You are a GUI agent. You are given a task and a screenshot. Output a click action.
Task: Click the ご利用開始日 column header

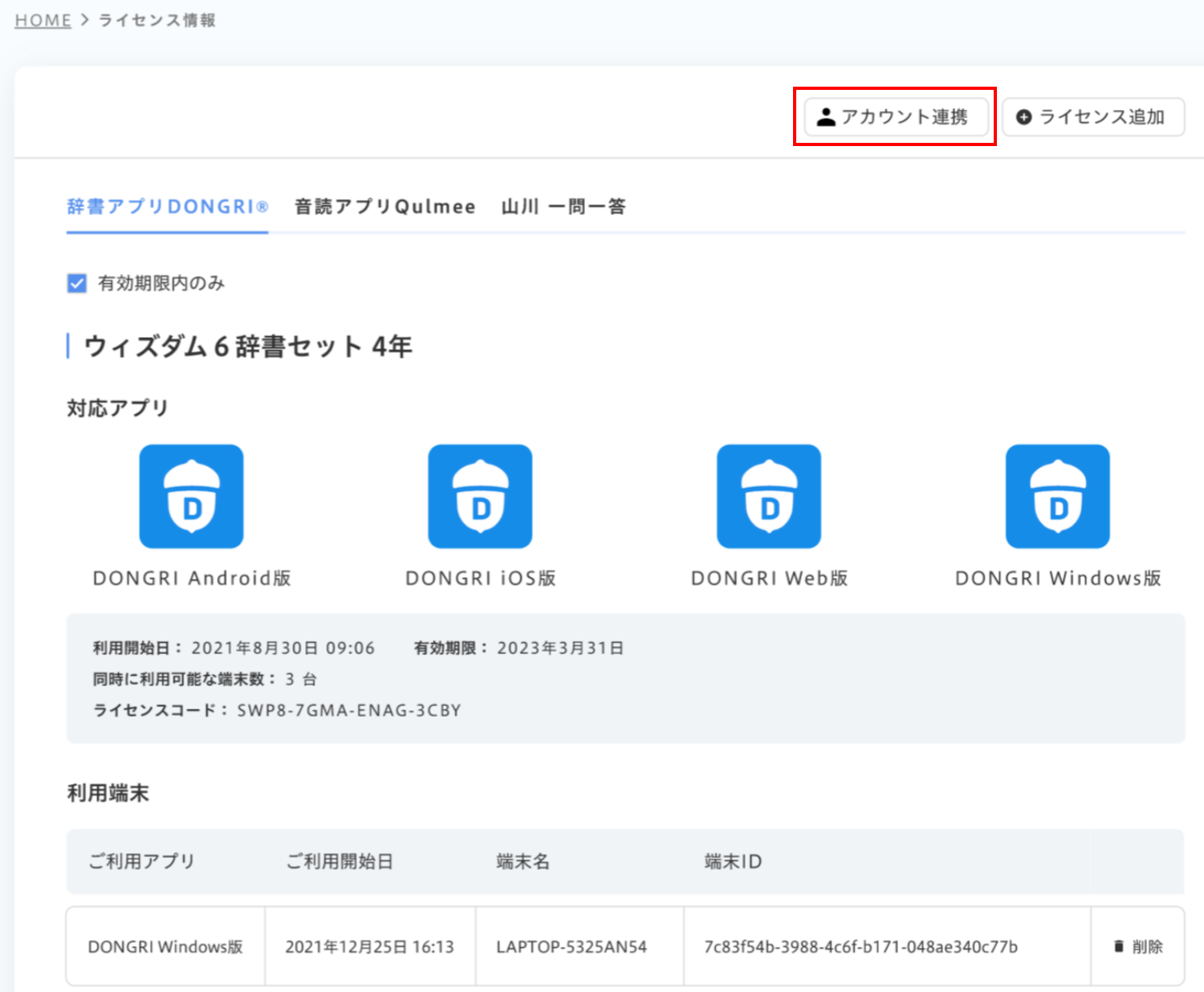pos(340,861)
